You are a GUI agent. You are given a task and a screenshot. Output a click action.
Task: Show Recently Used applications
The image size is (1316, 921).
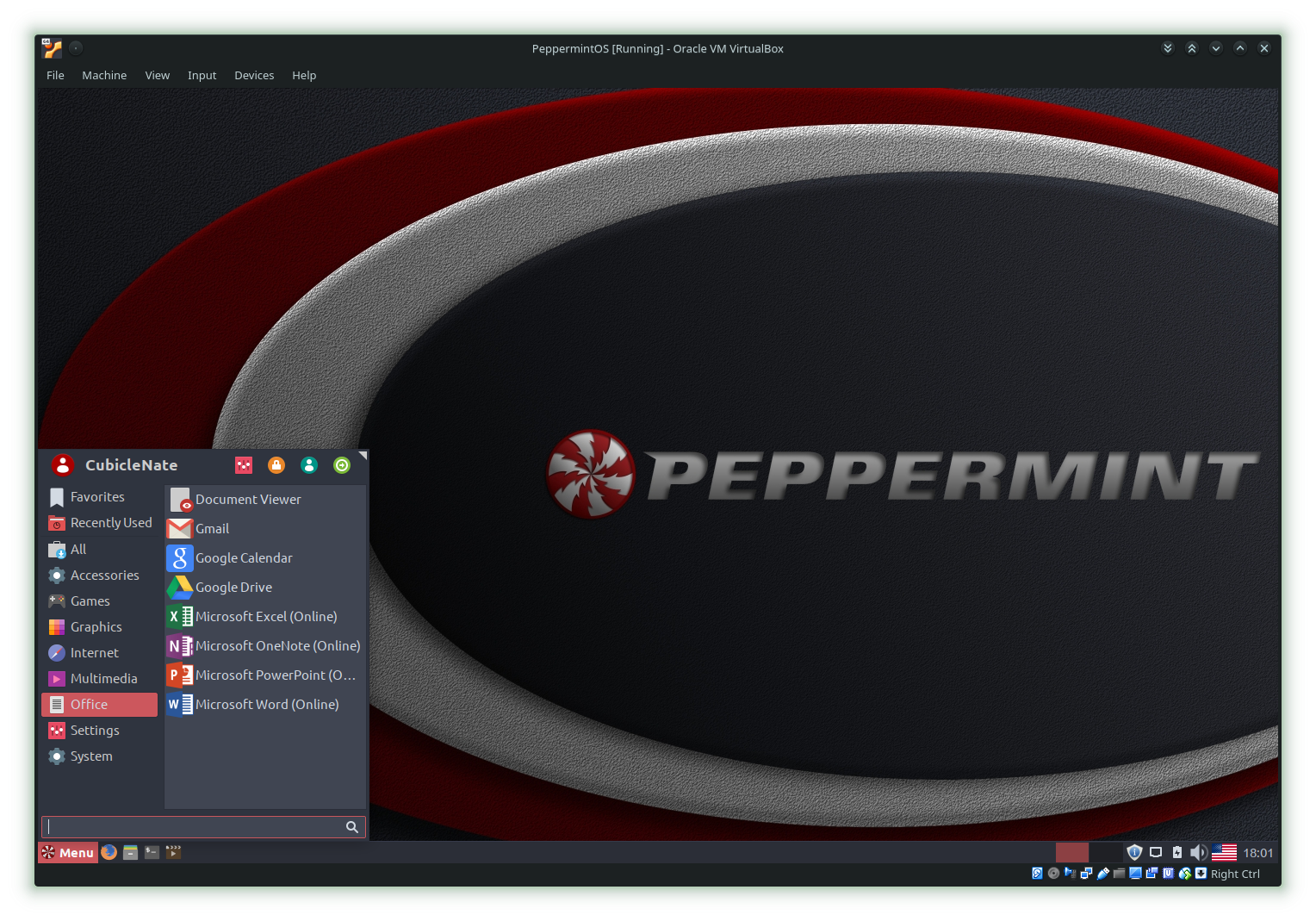coord(110,522)
